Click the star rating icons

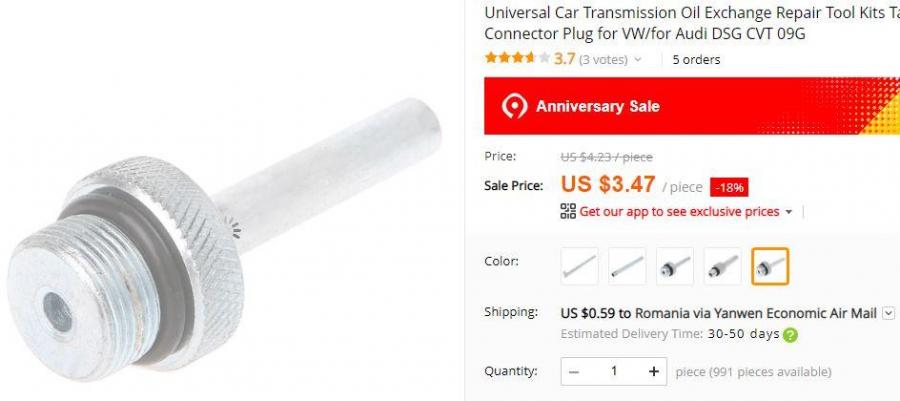[x=517, y=58]
